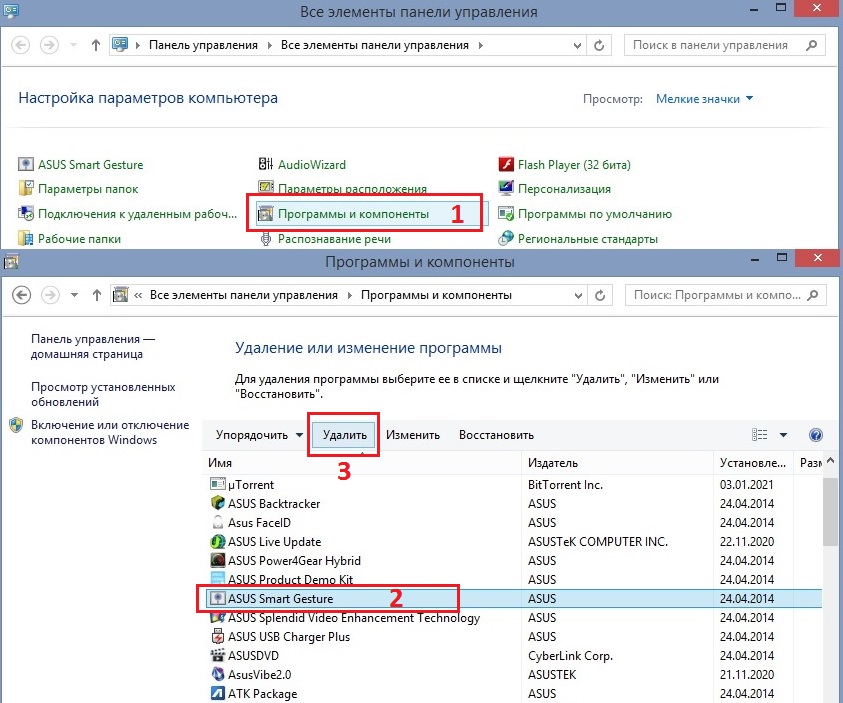The width and height of the screenshot is (843, 703).
Task: Click Восстановить button
Action: coord(496,435)
